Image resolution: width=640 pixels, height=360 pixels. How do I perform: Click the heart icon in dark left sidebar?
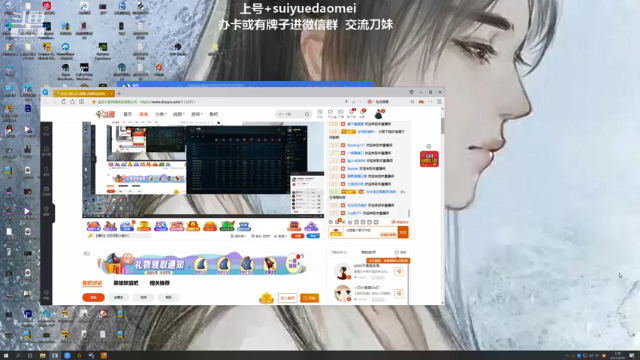pyautogui.click(x=46, y=130)
